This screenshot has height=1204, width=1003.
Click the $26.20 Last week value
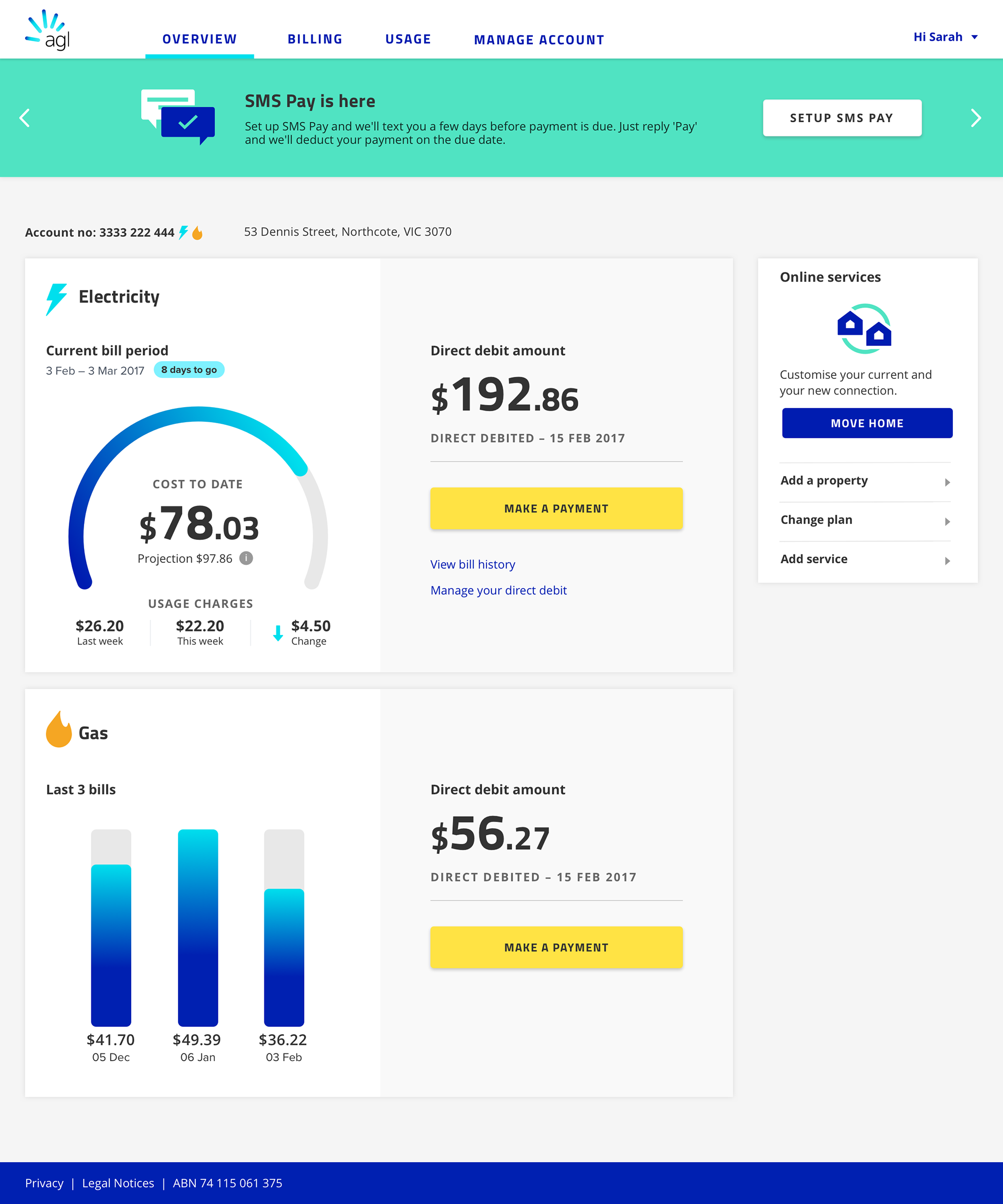[x=100, y=626]
